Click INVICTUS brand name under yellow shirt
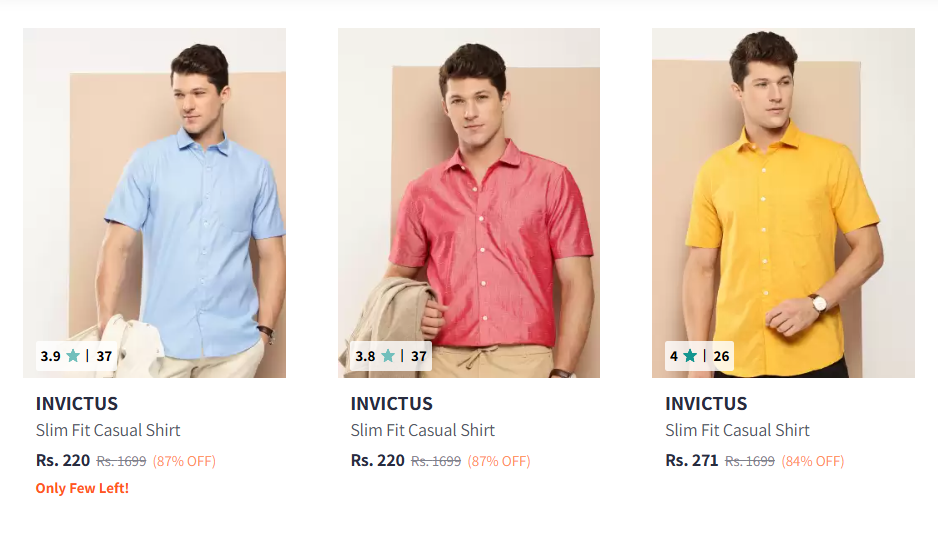Viewport: 938px width, 533px height. pos(706,404)
